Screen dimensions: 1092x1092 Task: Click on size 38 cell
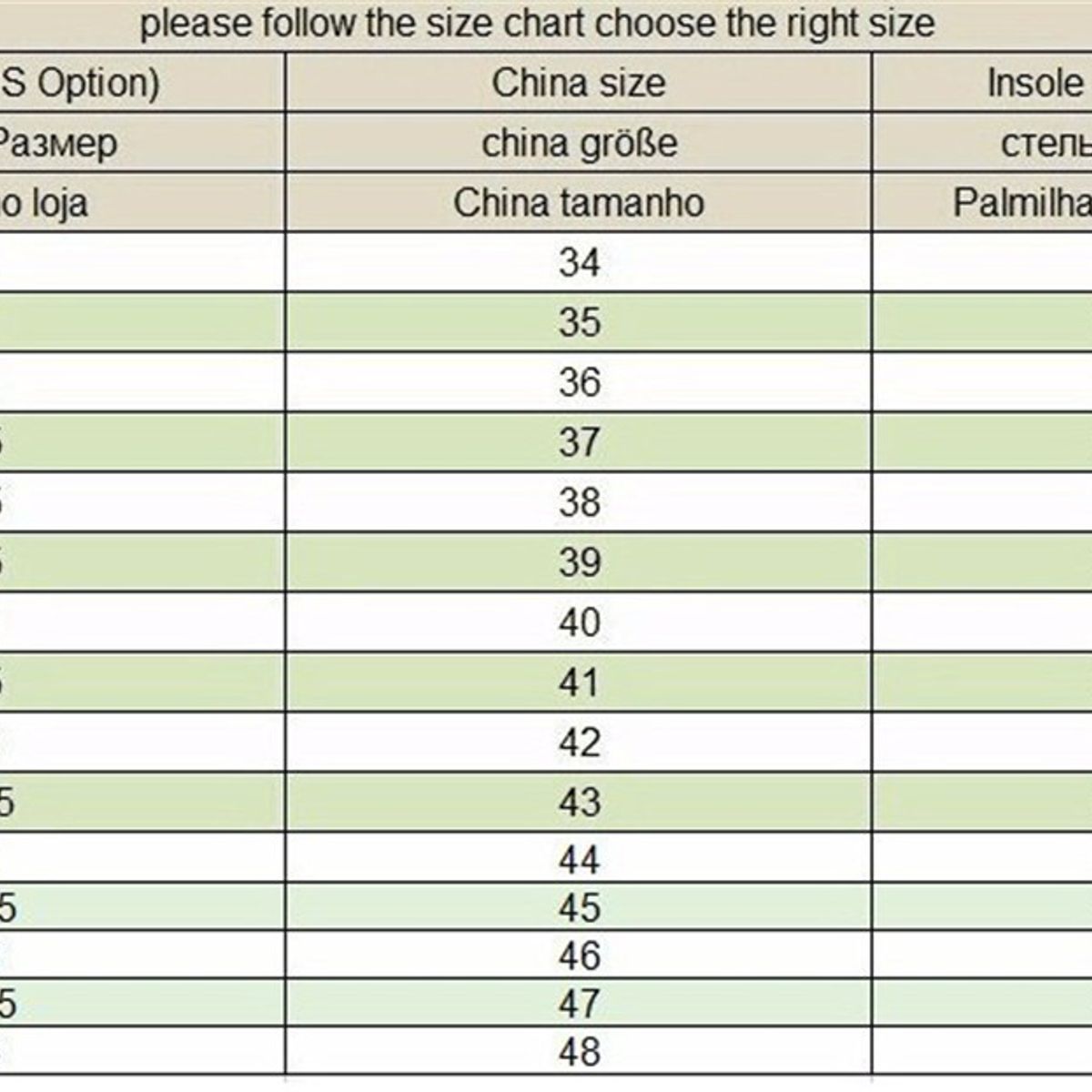point(579,502)
